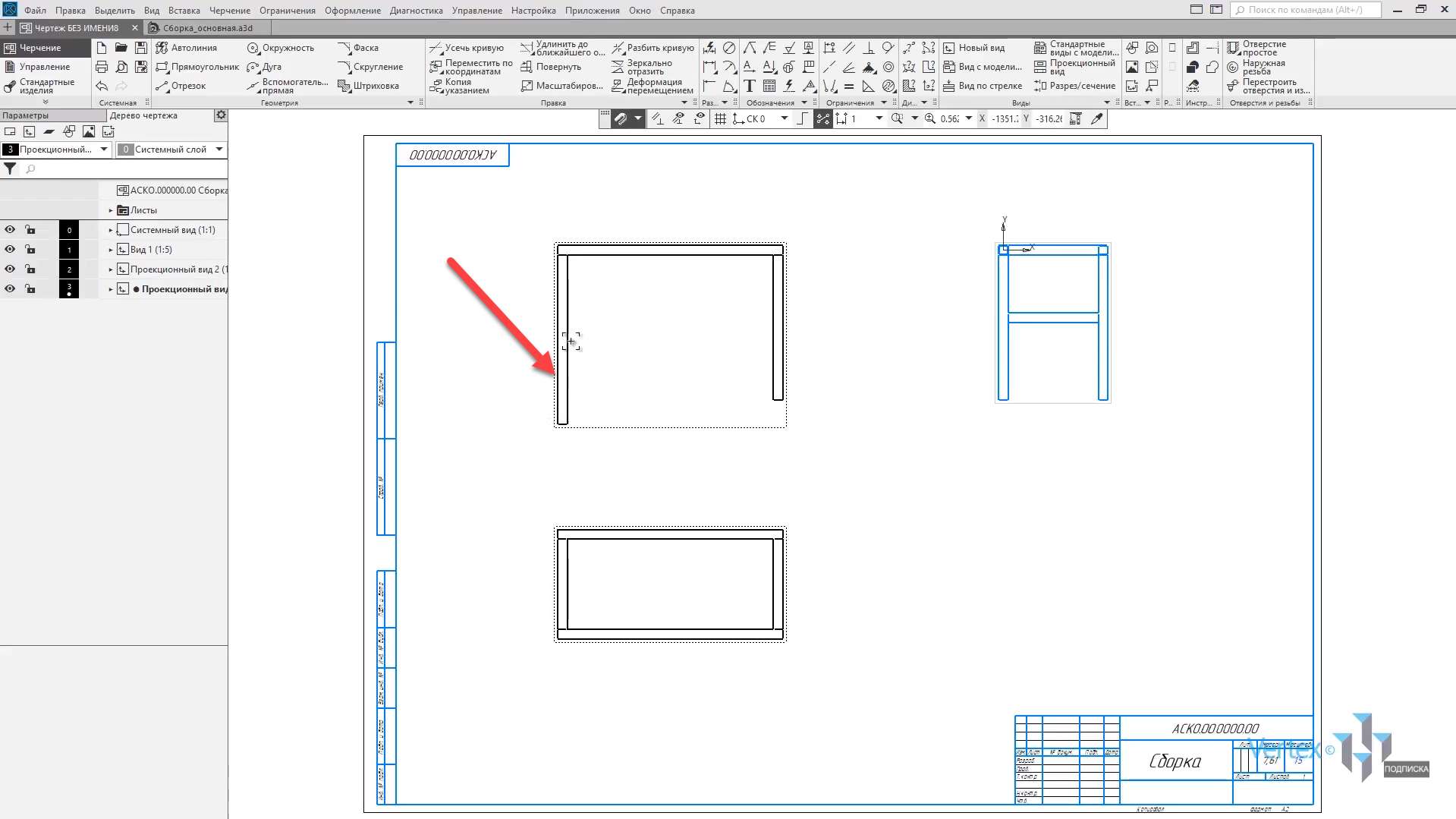Select the Фаска chamfer tool

pyautogui.click(x=358, y=48)
